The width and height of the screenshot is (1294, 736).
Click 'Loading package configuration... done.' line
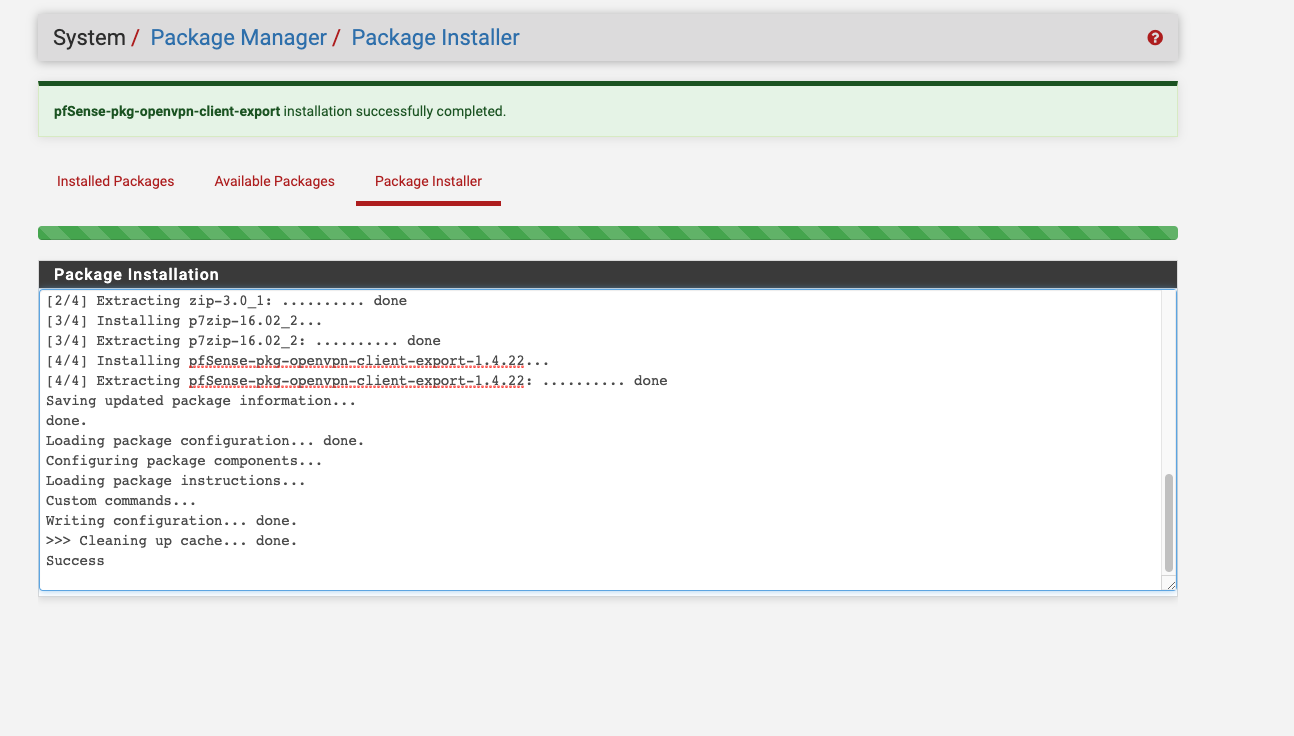pyautogui.click(x=205, y=441)
